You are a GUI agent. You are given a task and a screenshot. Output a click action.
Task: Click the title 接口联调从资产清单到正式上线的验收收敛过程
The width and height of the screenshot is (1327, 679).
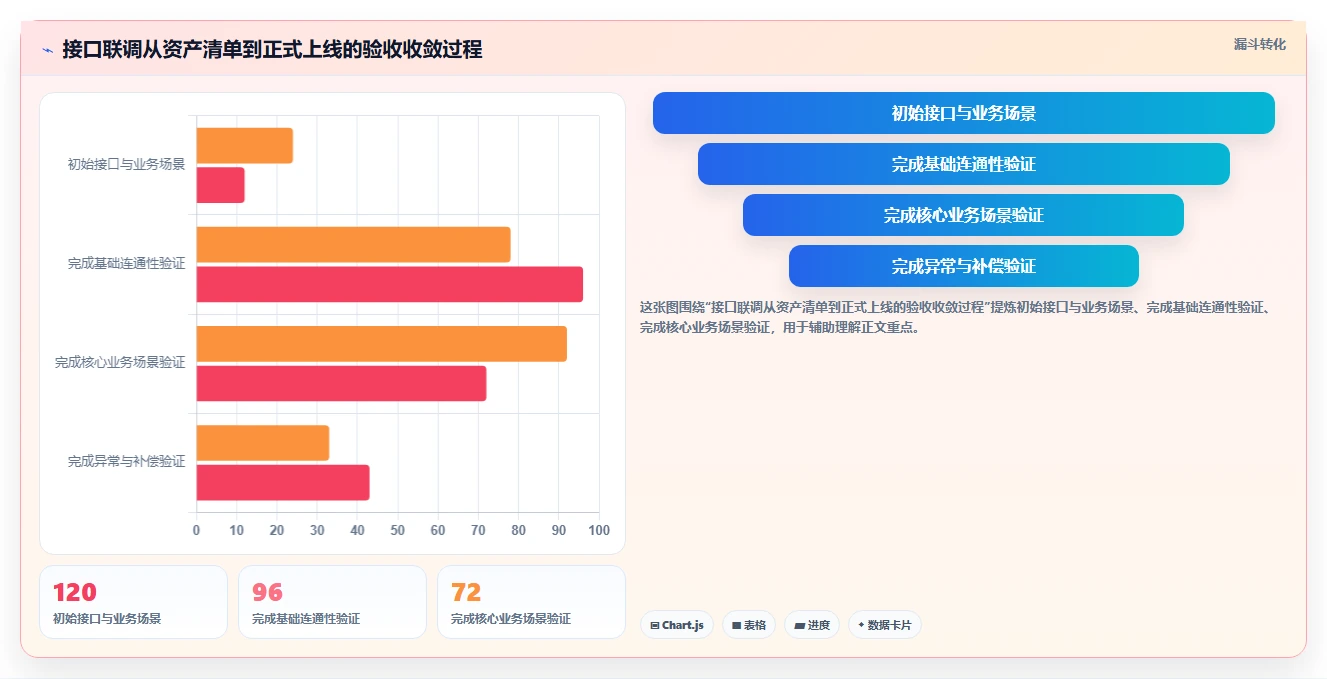pos(272,50)
